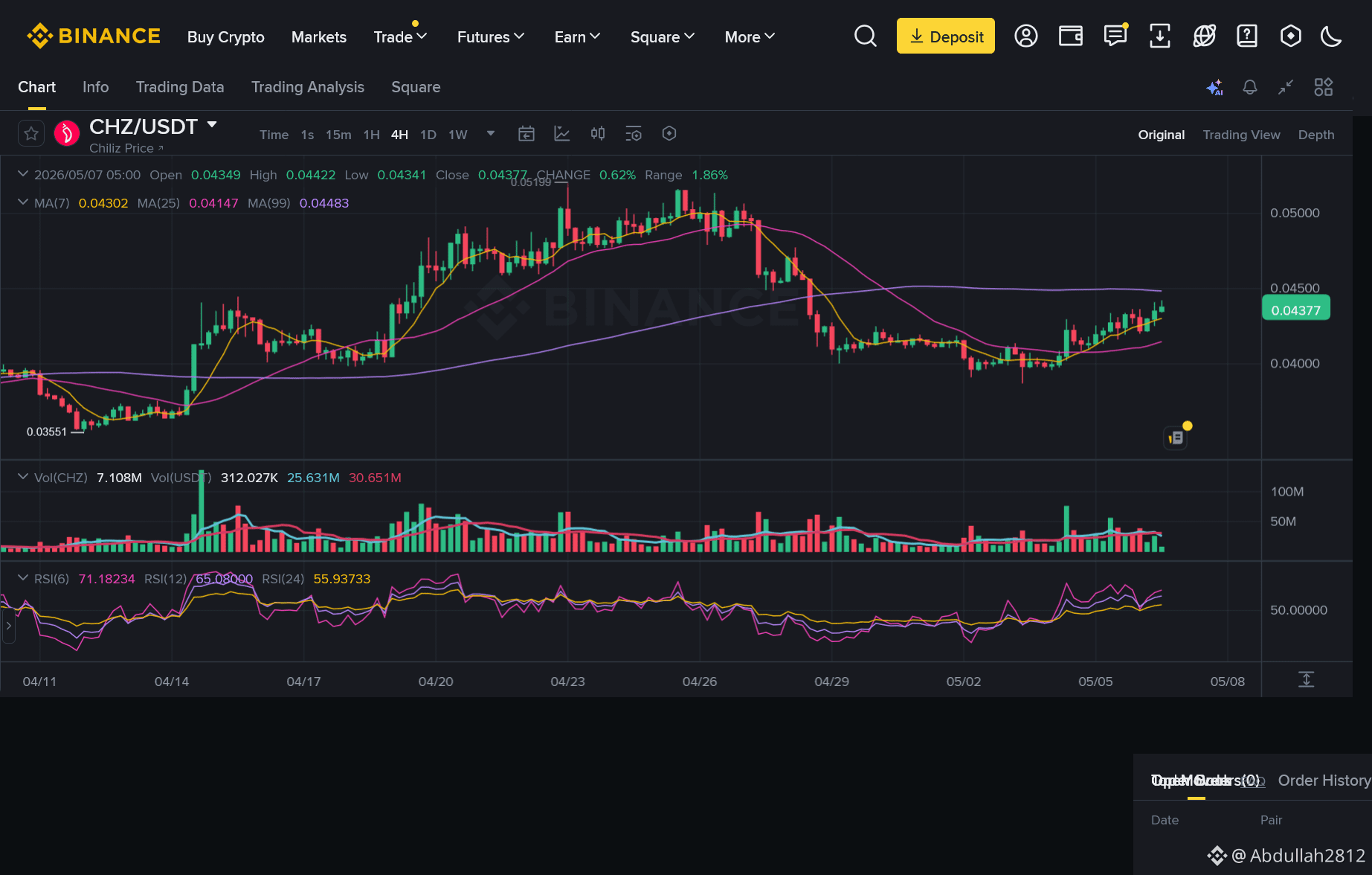Expand the Trade menu
This screenshot has width=1372, height=875.
pyautogui.click(x=400, y=37)
